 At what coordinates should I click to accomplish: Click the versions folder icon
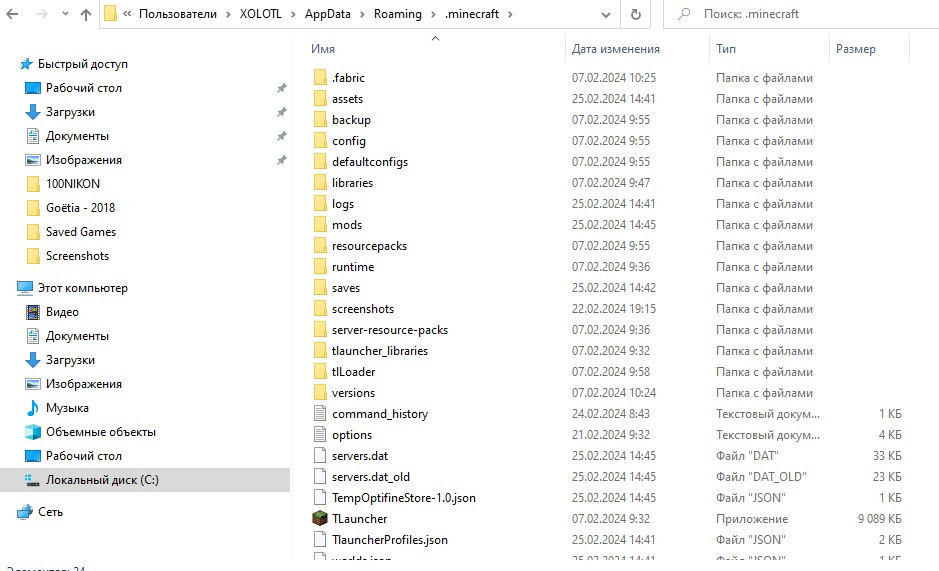(320, 392)
